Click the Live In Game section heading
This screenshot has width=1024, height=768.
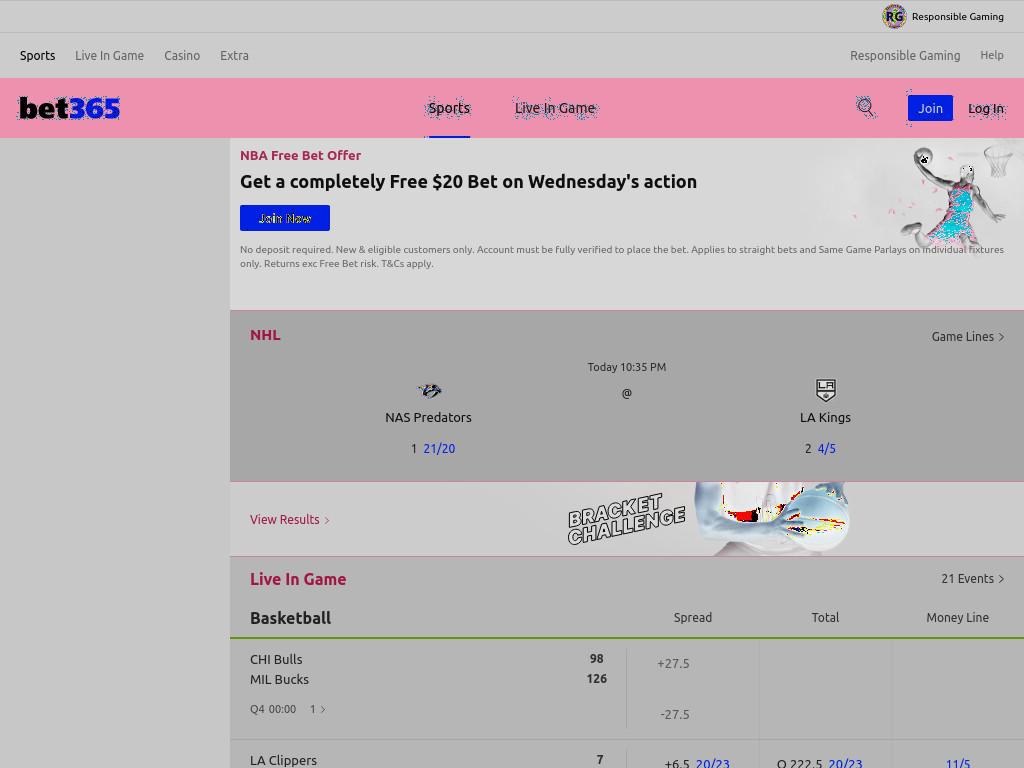point(298,579)
